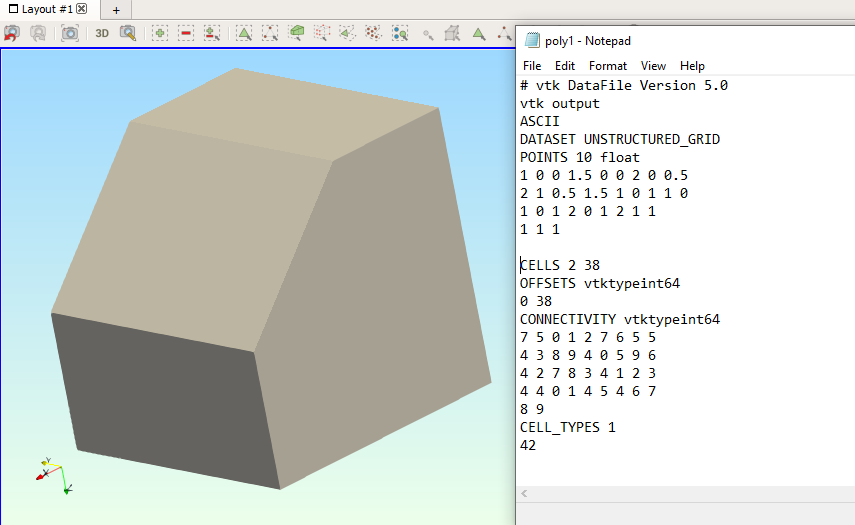
Task: Toggle the 3D interaction mode button
Action: 102,33
